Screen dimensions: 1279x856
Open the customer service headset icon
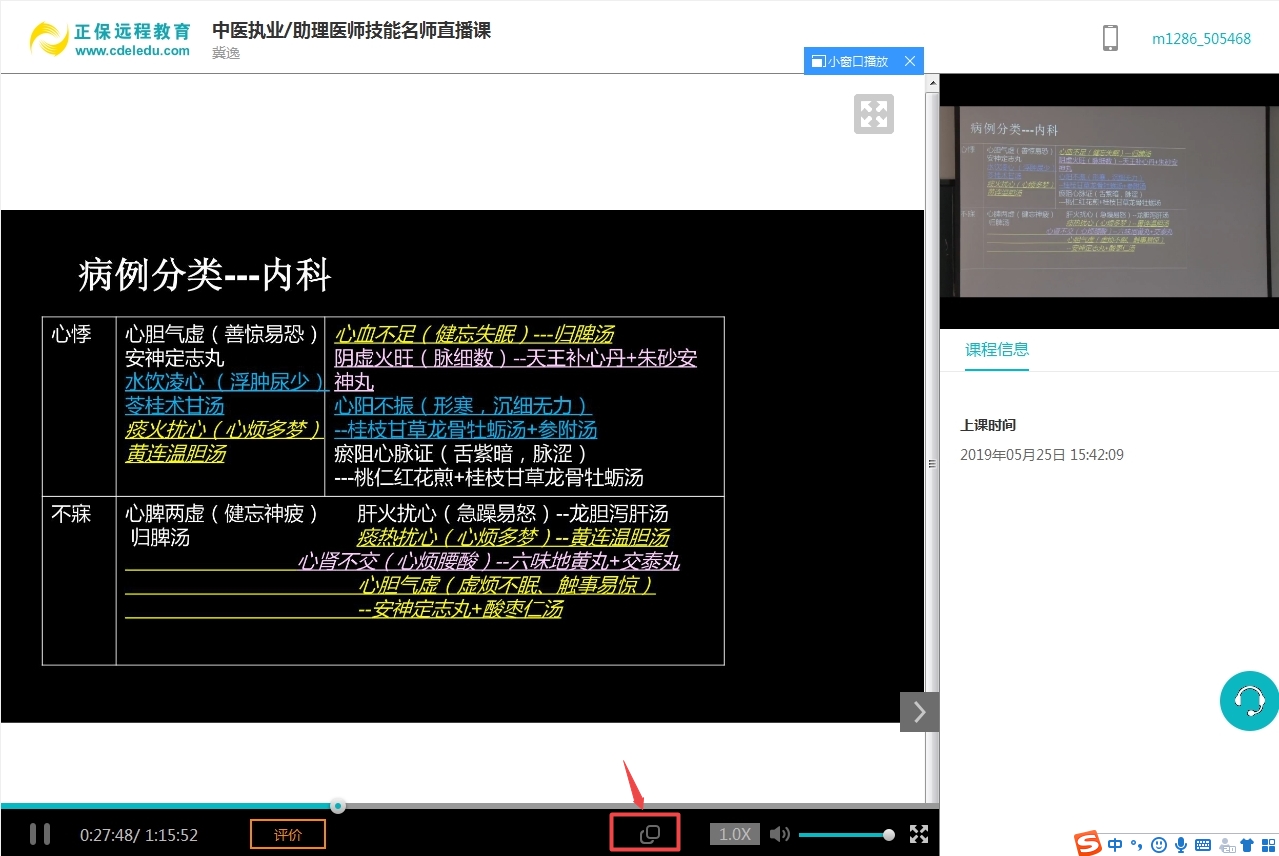[x=1248, y=700]
